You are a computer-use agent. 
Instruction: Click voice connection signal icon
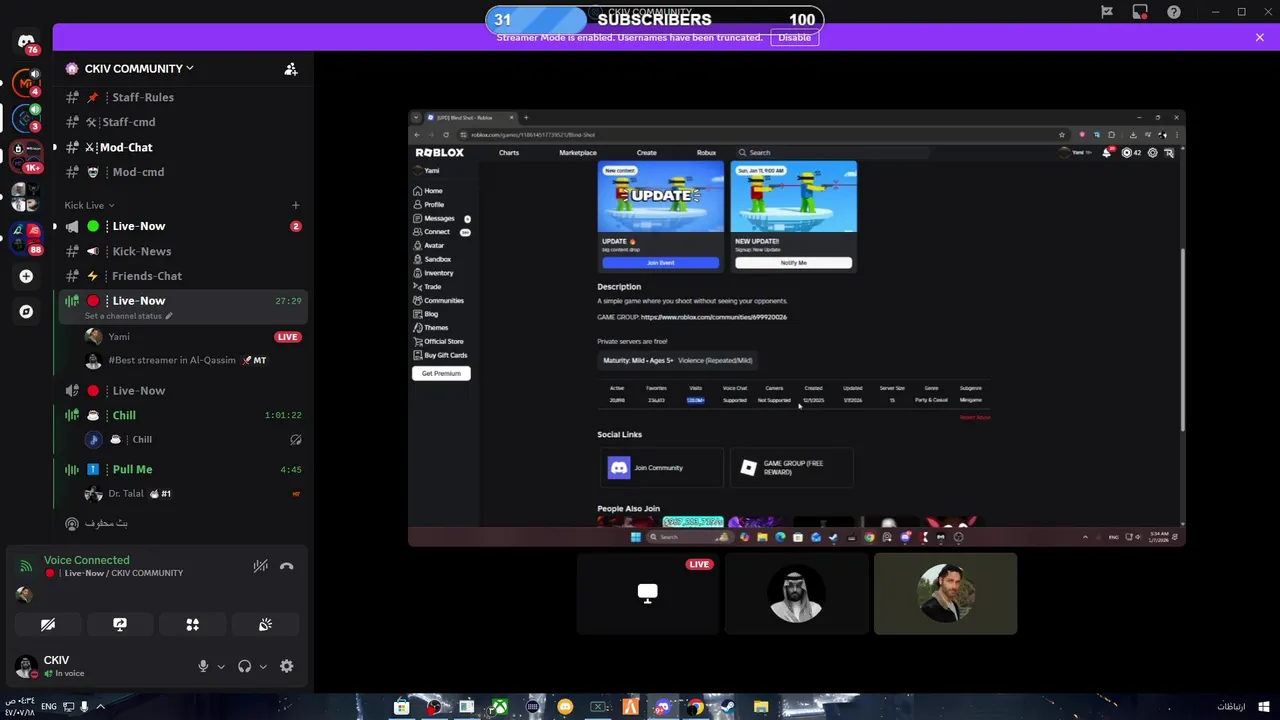pyautogui.click(x=26, y=566)
